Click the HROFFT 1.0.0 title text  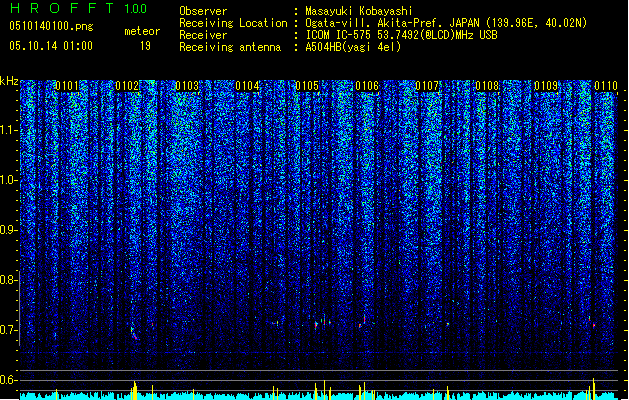point(79,8)
